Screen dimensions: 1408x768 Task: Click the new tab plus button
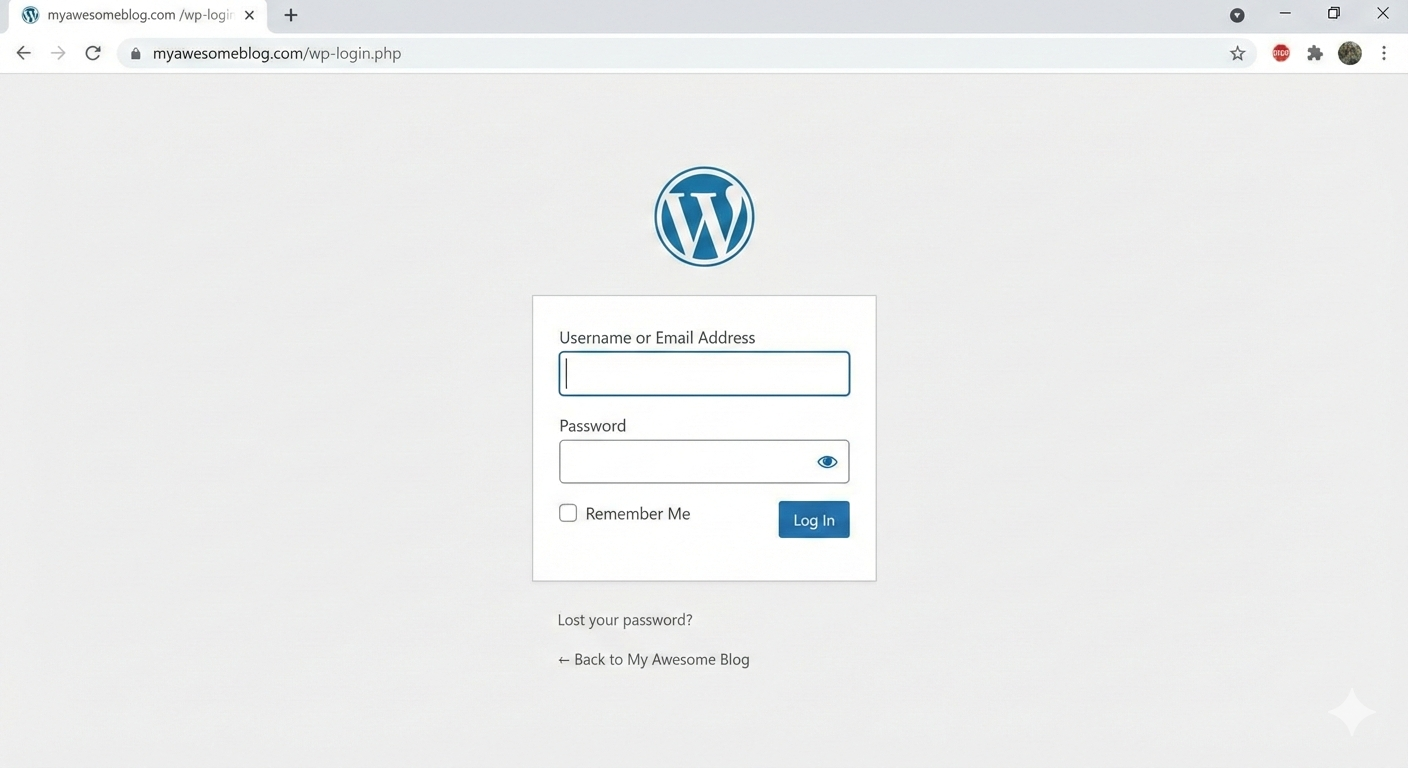point(290,14)
